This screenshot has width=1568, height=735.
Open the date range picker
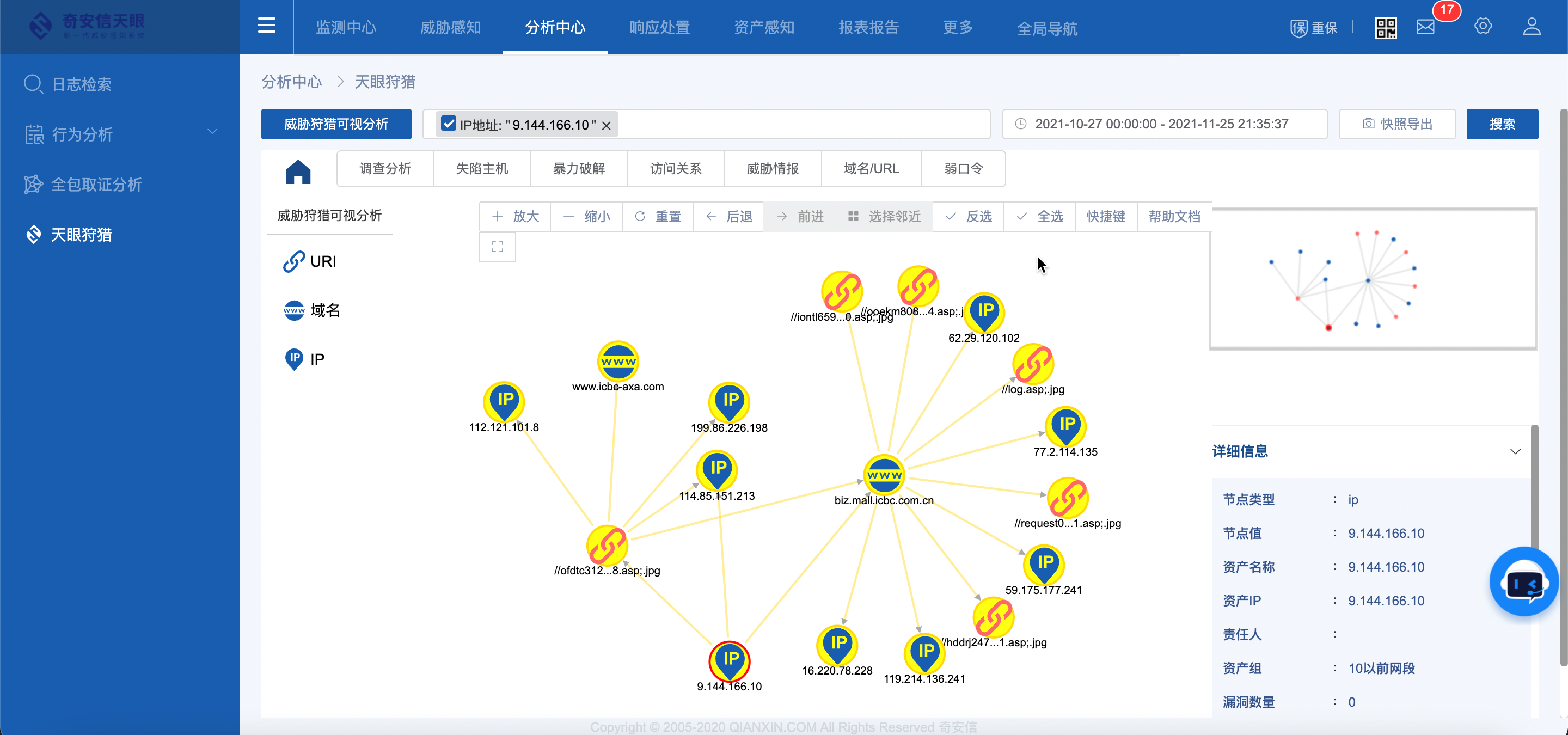pos(1164,124)
